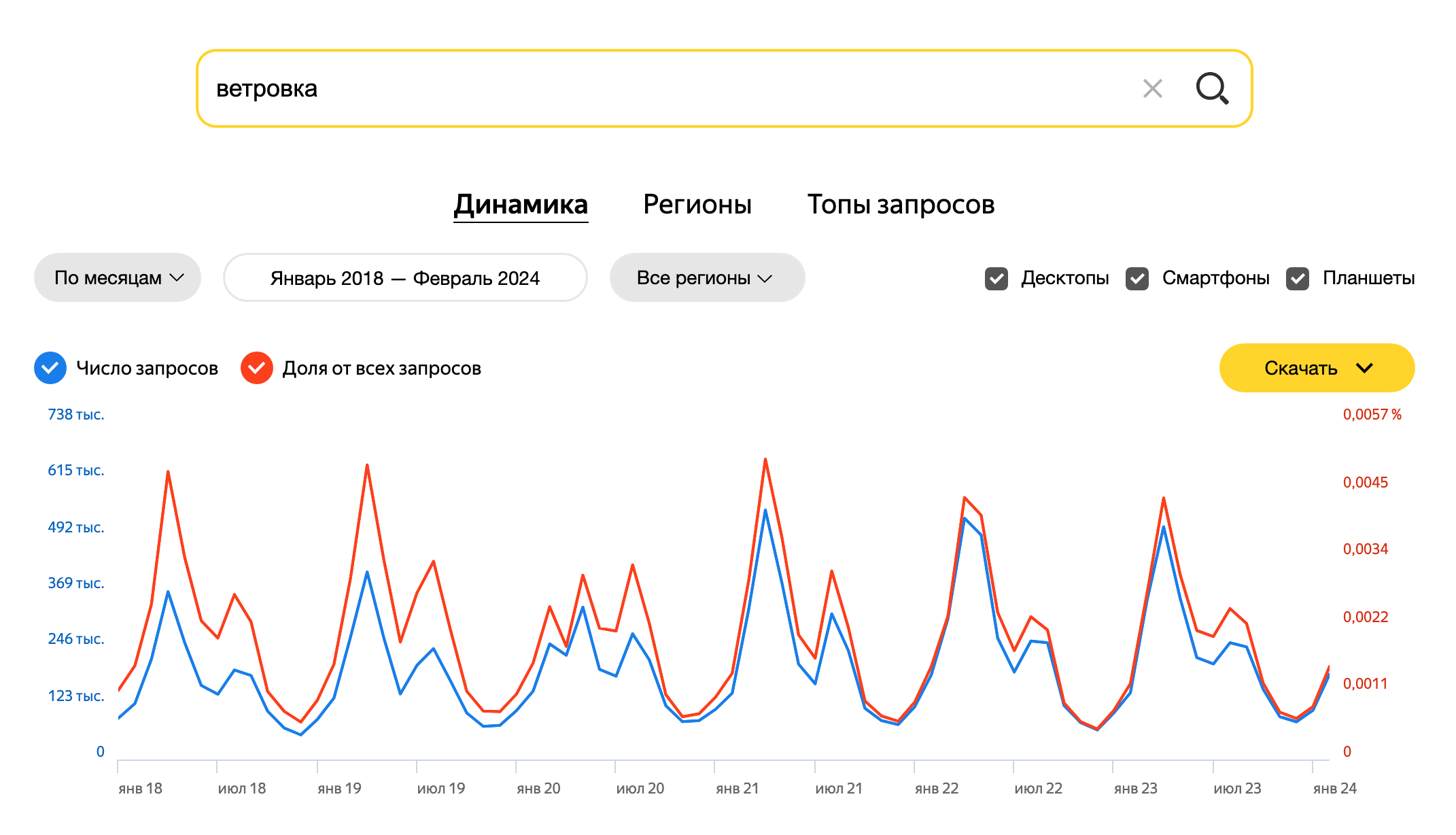Click the янв 22 timeline label
The image size is (1456, 835).
click(x=937, y=788)
